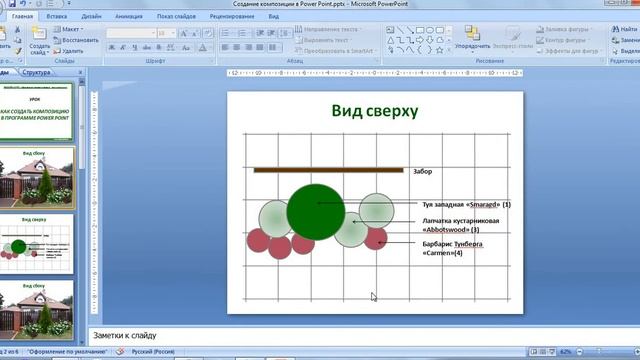This screenshot has width=640, height=360.
Task: Click the Найти find button
Action: tap(624, 29)
